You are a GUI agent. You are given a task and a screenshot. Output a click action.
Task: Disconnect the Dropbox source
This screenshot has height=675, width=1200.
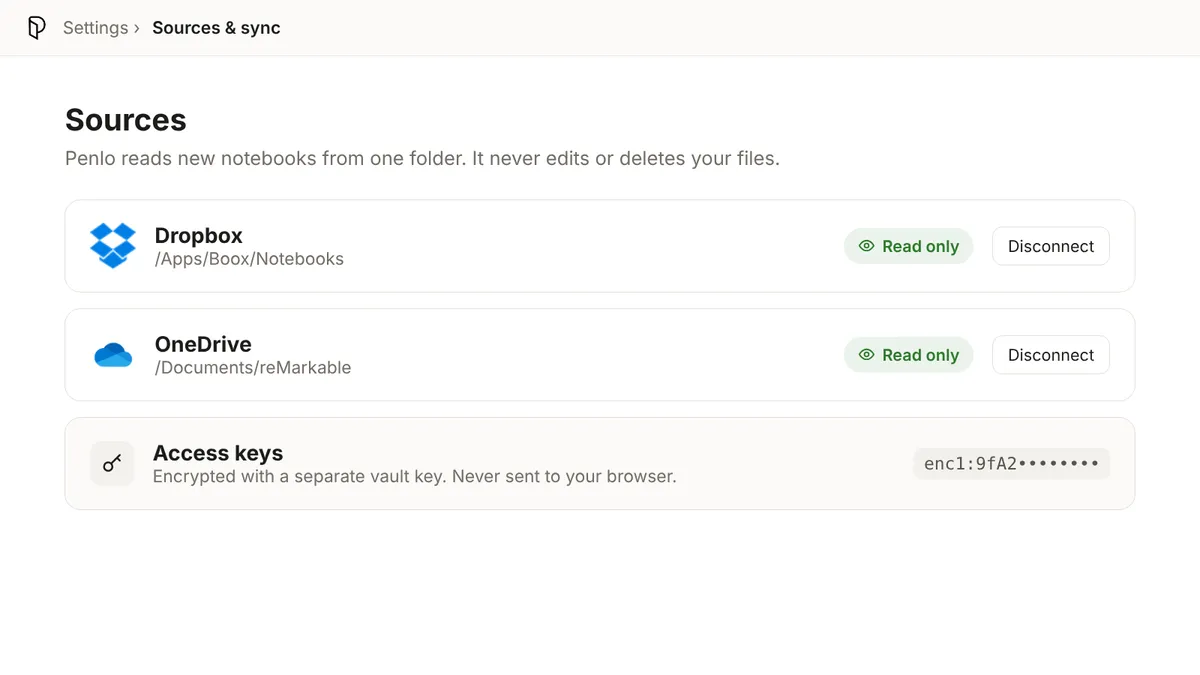(1051, 246)
